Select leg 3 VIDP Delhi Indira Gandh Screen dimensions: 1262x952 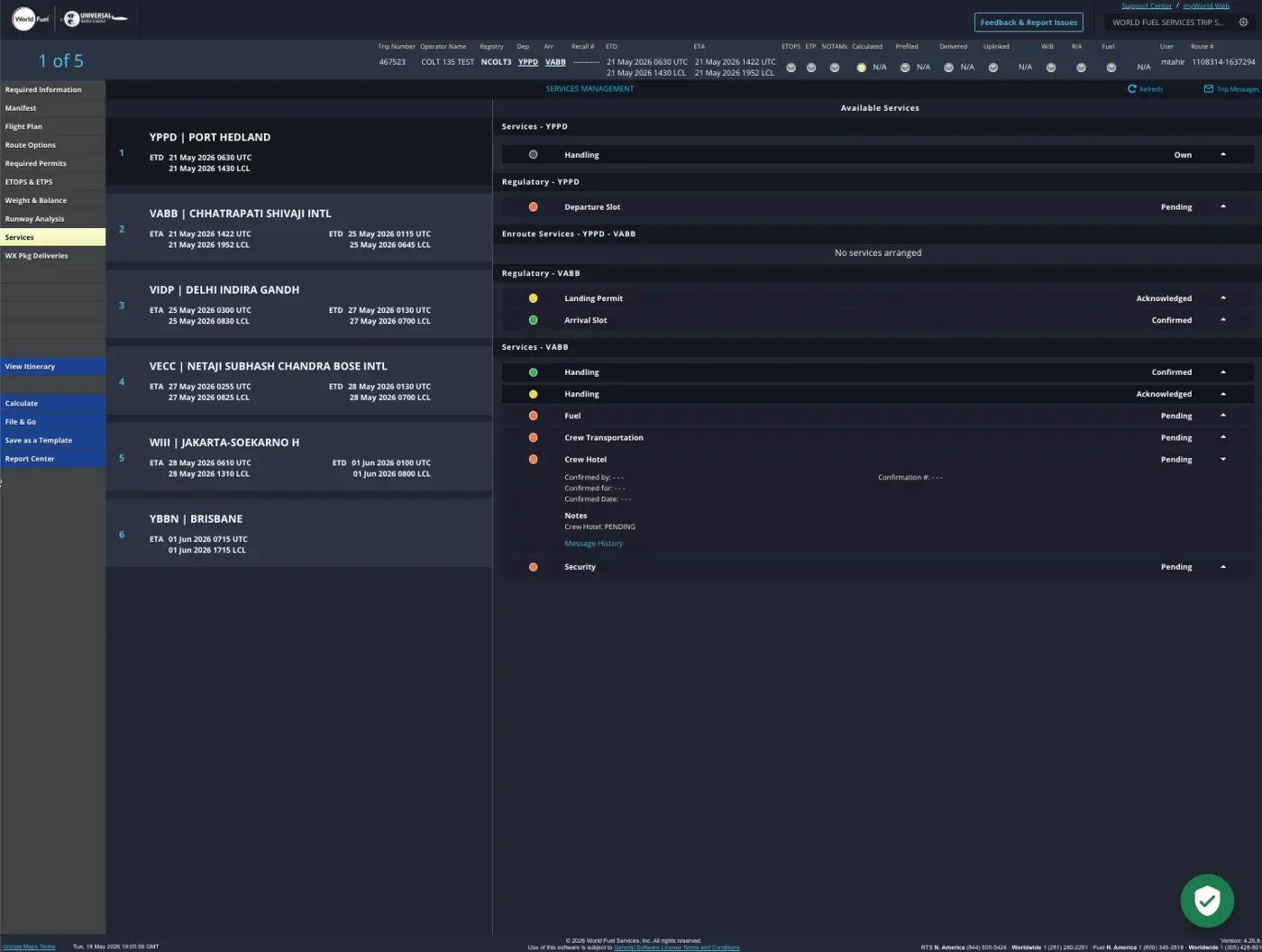(x=299, y=305)
